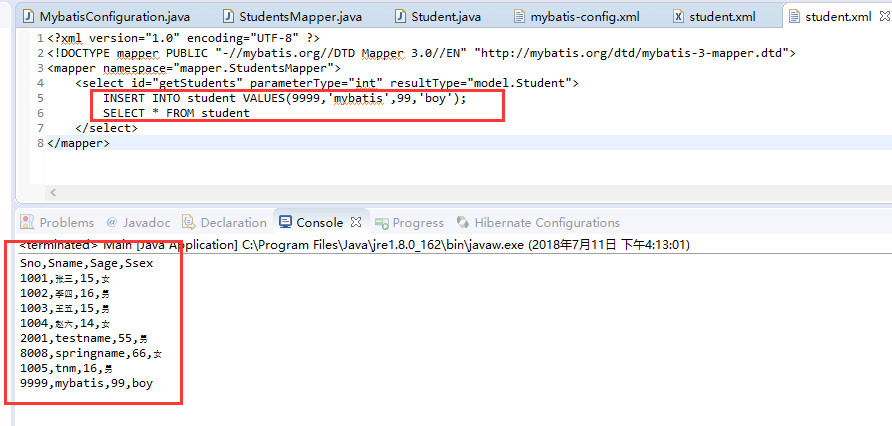
Task: Click the Console view icon
Action: coord(286,223)
